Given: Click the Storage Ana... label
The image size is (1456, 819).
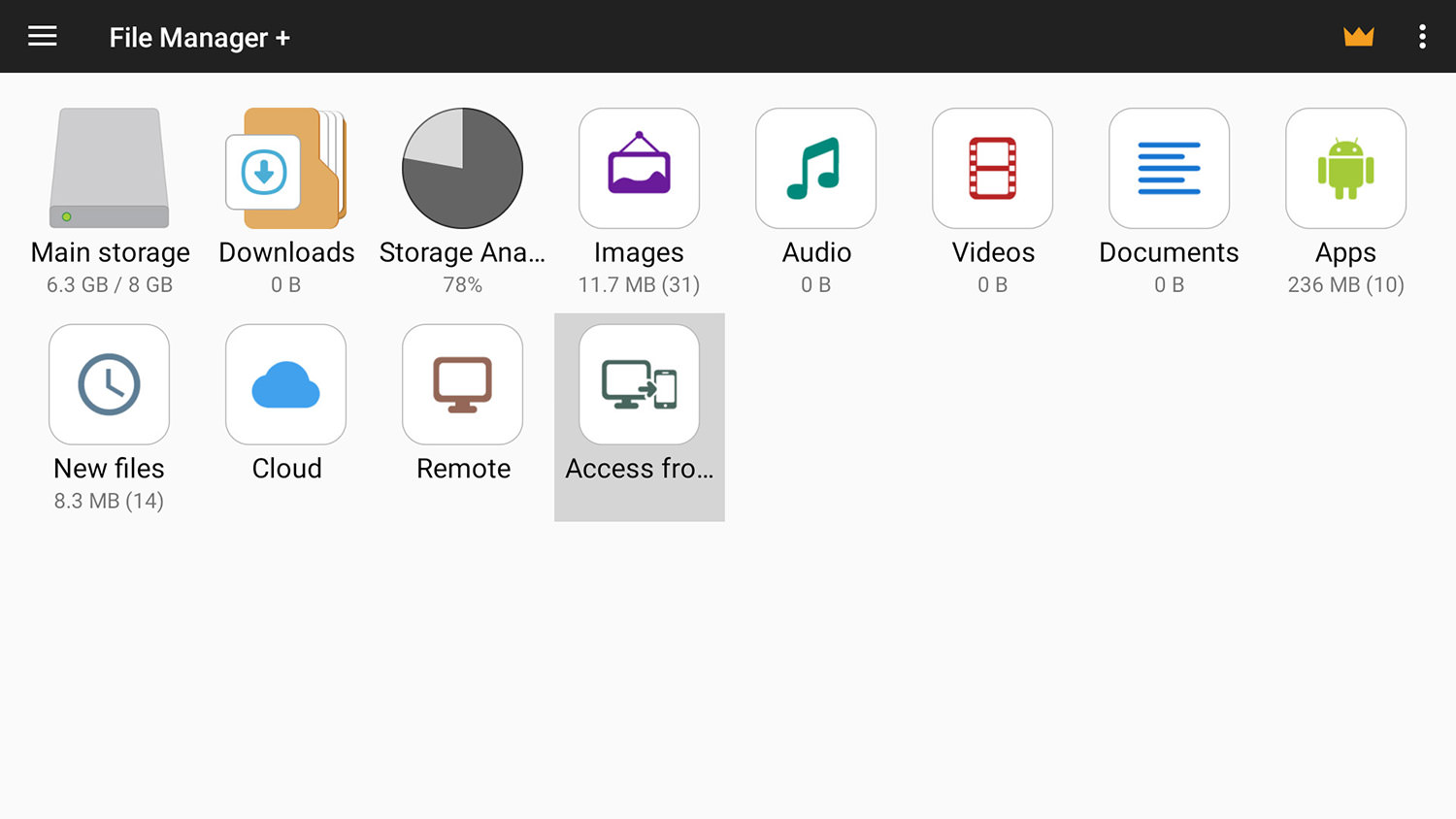Looking at the screenshot, I should click(463, 252).
